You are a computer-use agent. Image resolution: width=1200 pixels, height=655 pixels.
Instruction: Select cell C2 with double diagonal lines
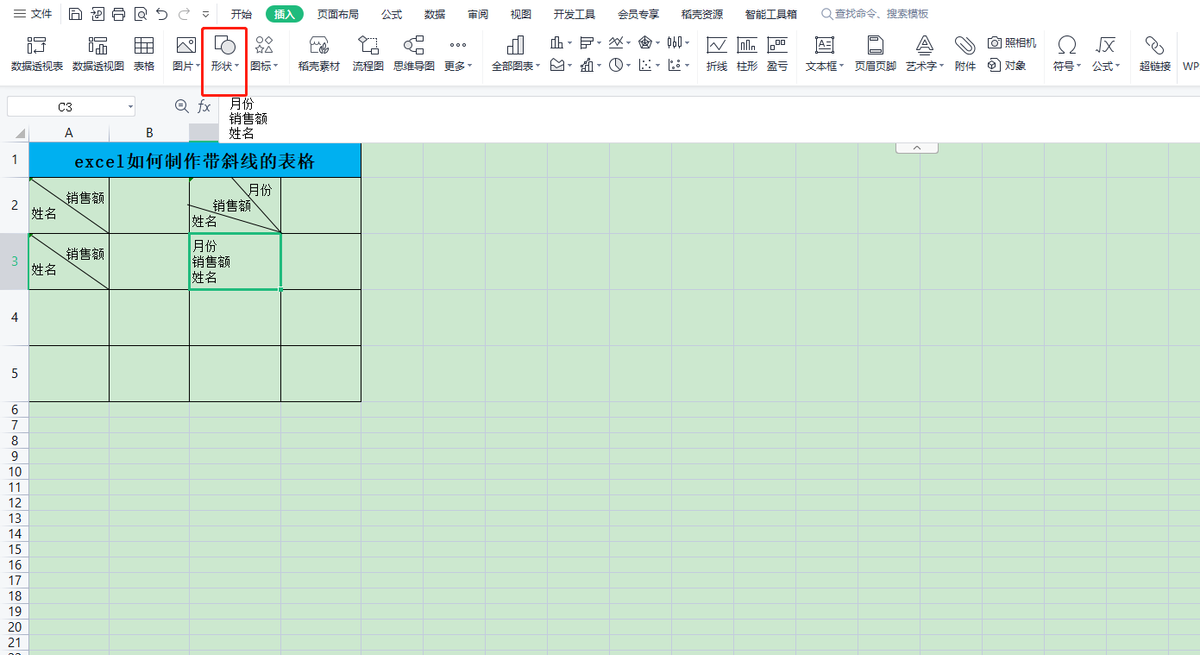click(235, 205)
